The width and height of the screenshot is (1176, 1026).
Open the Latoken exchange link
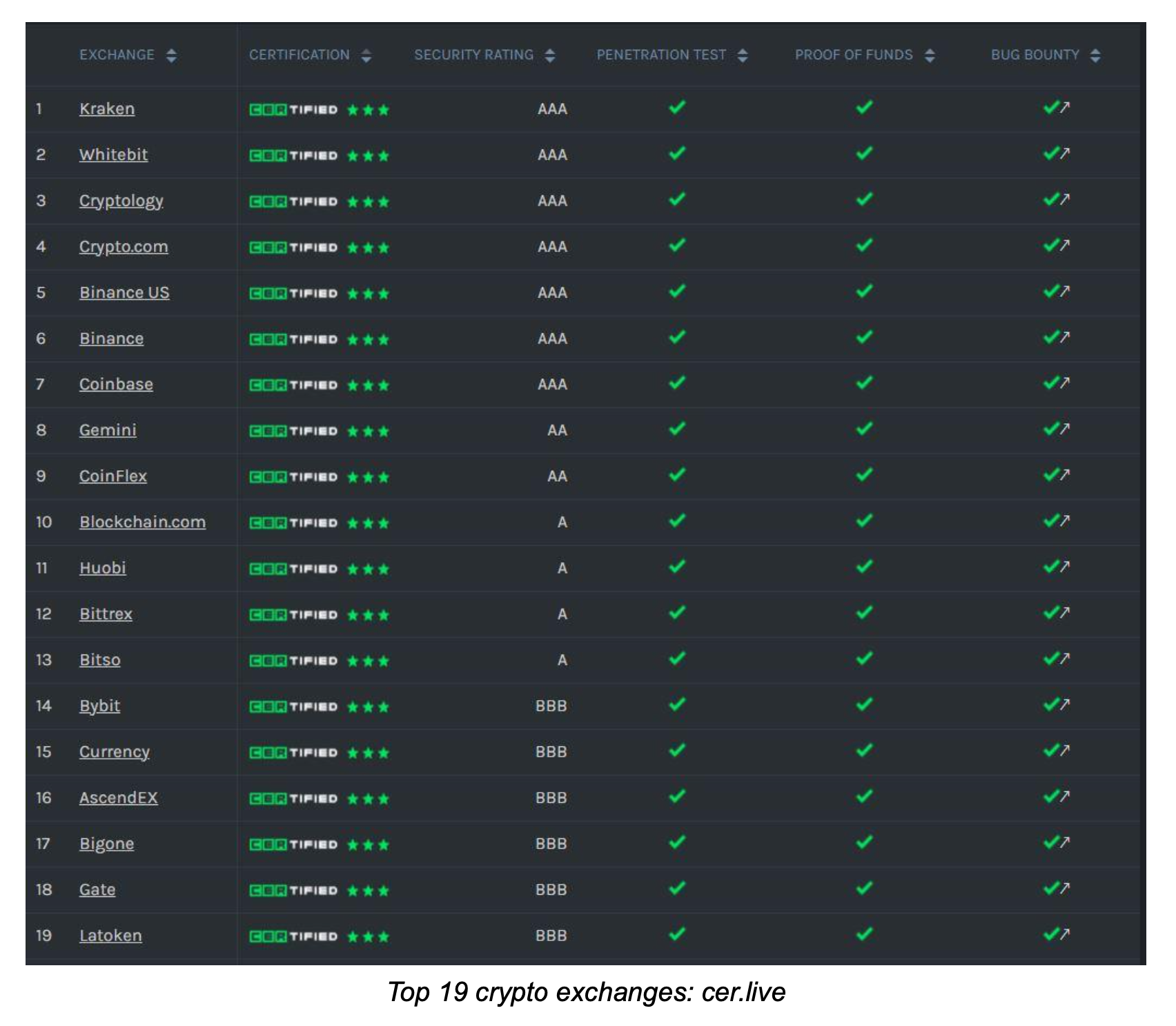[x=110, y=936]
